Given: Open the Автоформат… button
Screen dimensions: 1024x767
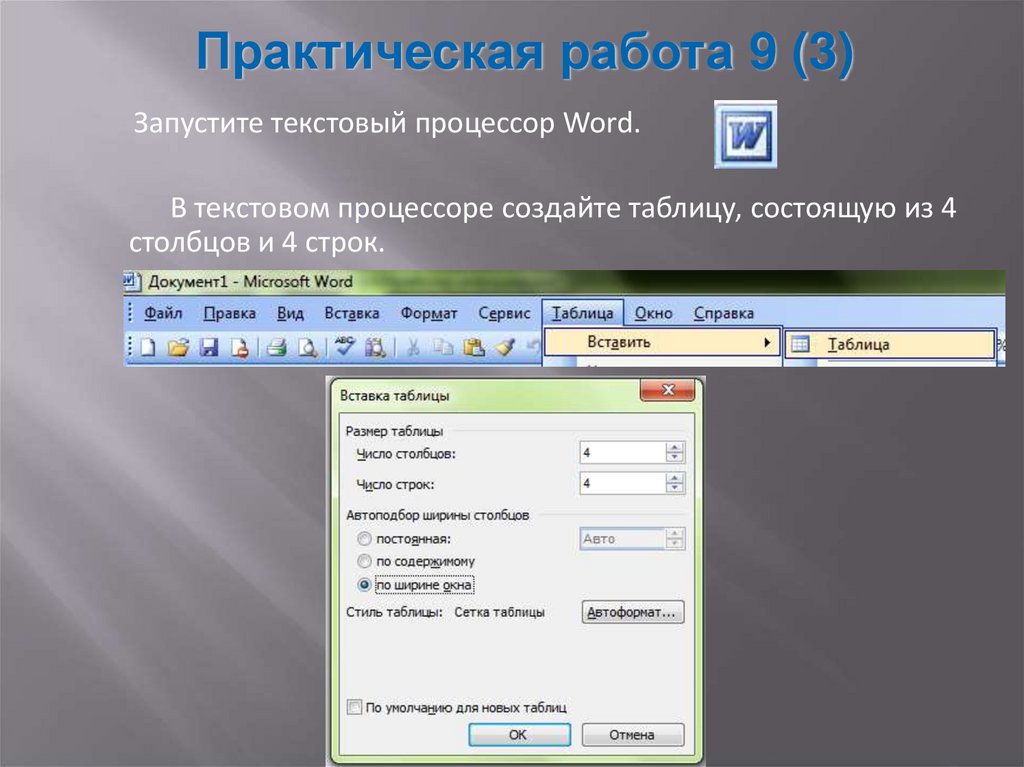Looking at the screenshot, I should point(632,612).
